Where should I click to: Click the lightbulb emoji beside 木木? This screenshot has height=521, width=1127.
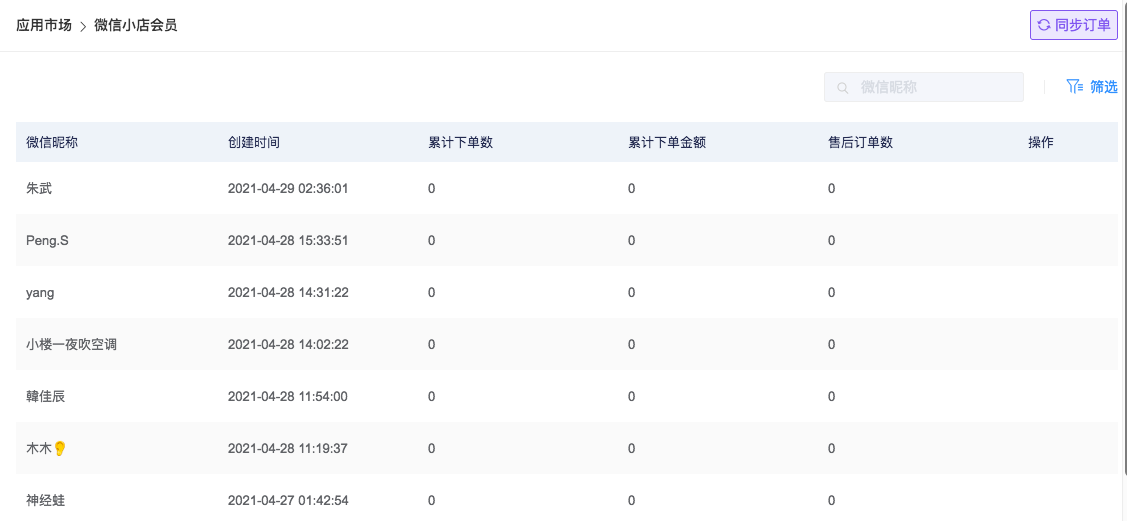60,448
